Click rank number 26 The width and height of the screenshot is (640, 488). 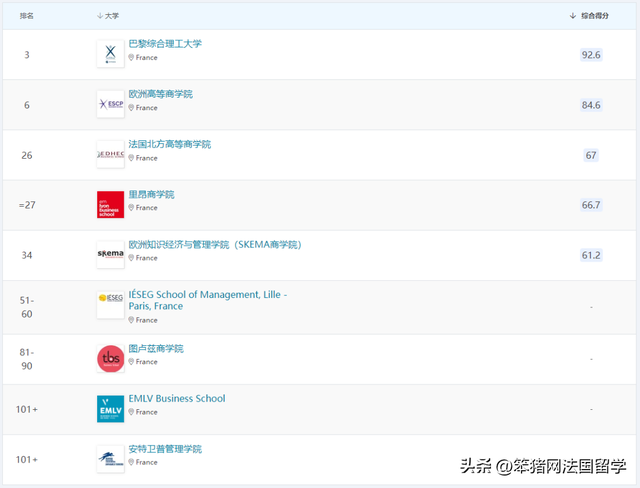(x=27, y=155)
